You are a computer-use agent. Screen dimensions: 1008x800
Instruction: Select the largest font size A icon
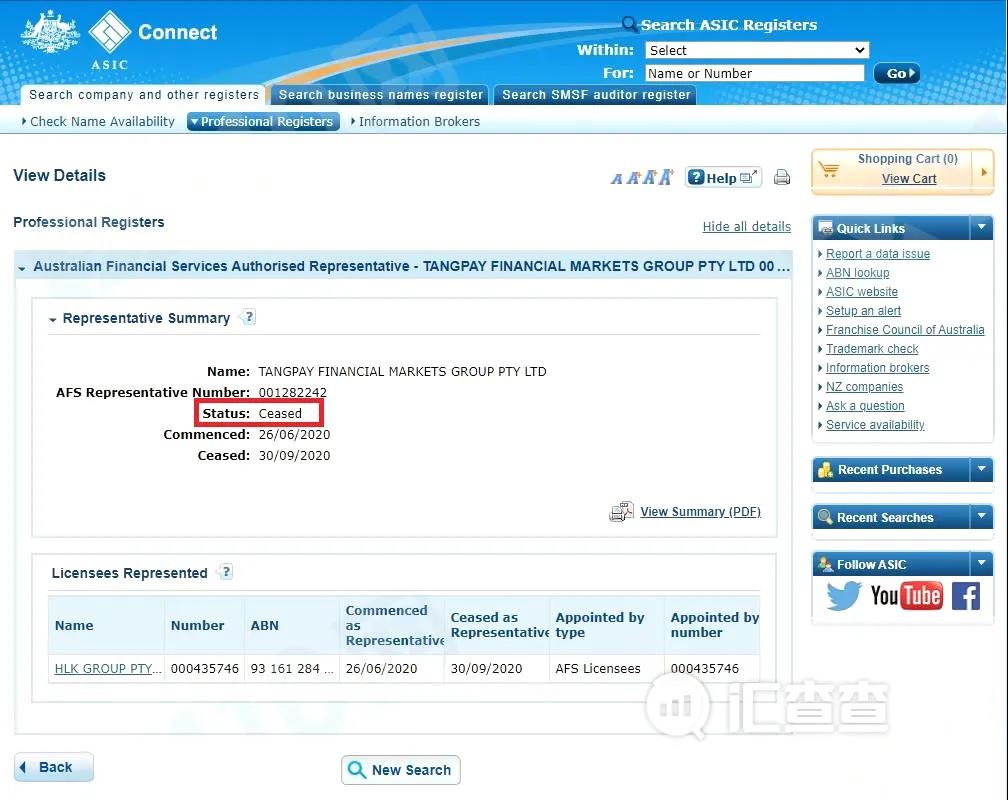click(x=666, y=177)
